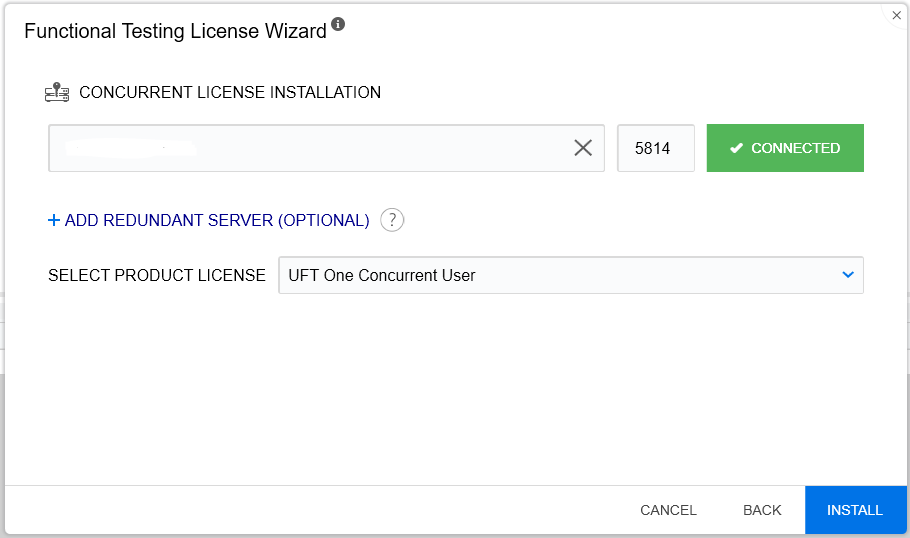Click ADD REDUNDANT SERVER (OPTIONAL) link
The height and width of the screenshot is (538, 910).
(217, 220)
